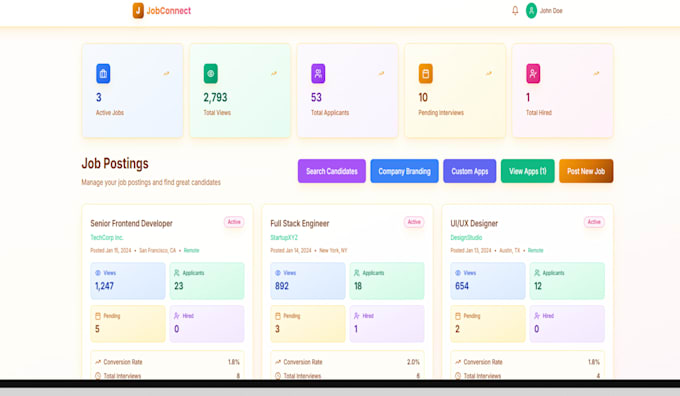
Task: Click the Conversion Rate trend icon for Full Stack Engineer
Action: 278,362
